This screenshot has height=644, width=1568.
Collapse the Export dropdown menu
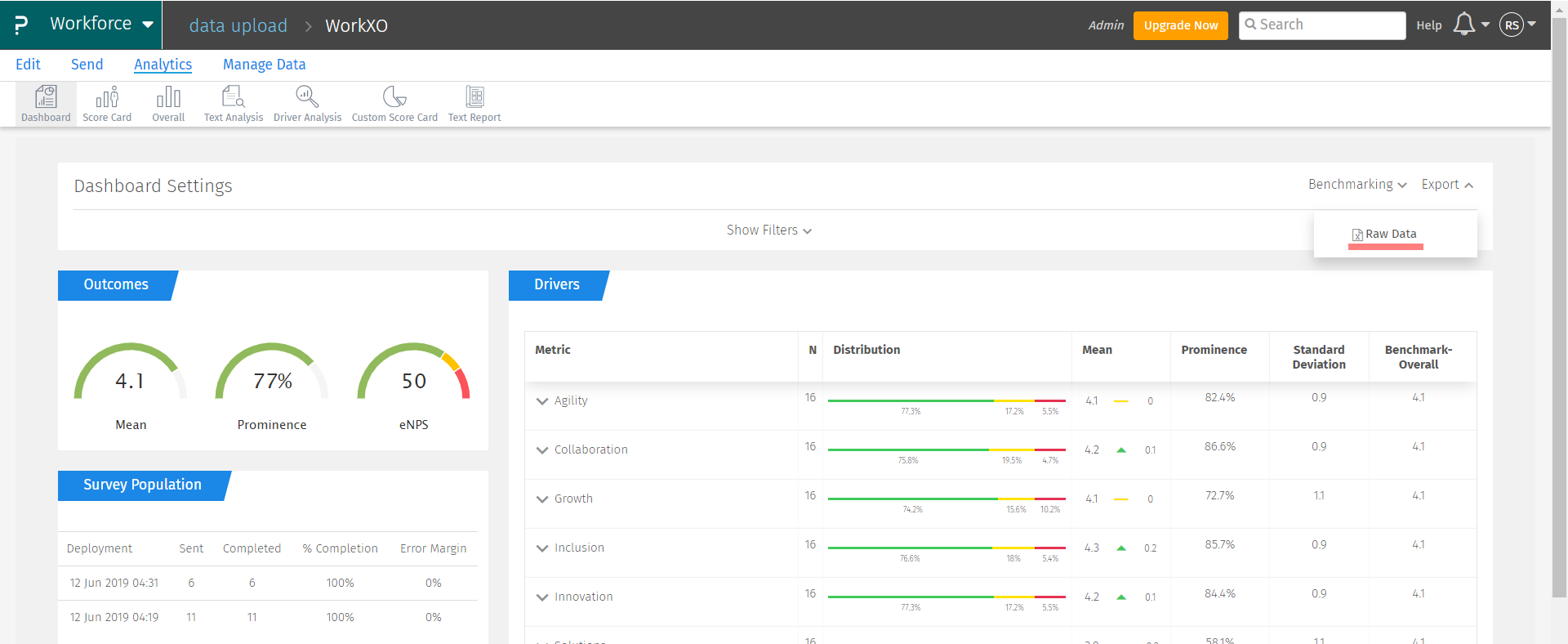click(1446, 185)
